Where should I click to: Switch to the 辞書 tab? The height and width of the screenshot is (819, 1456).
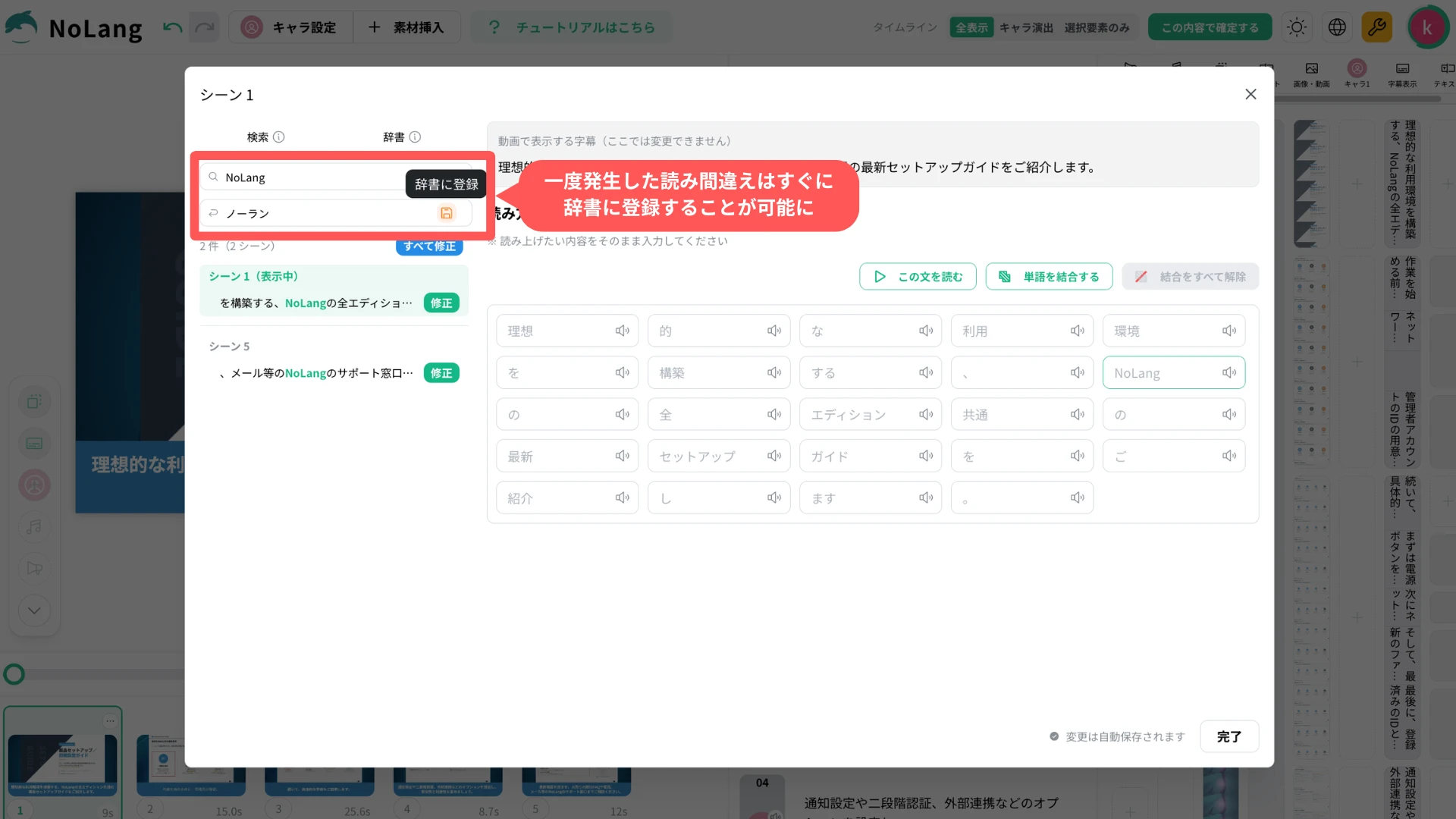(394, 137)
